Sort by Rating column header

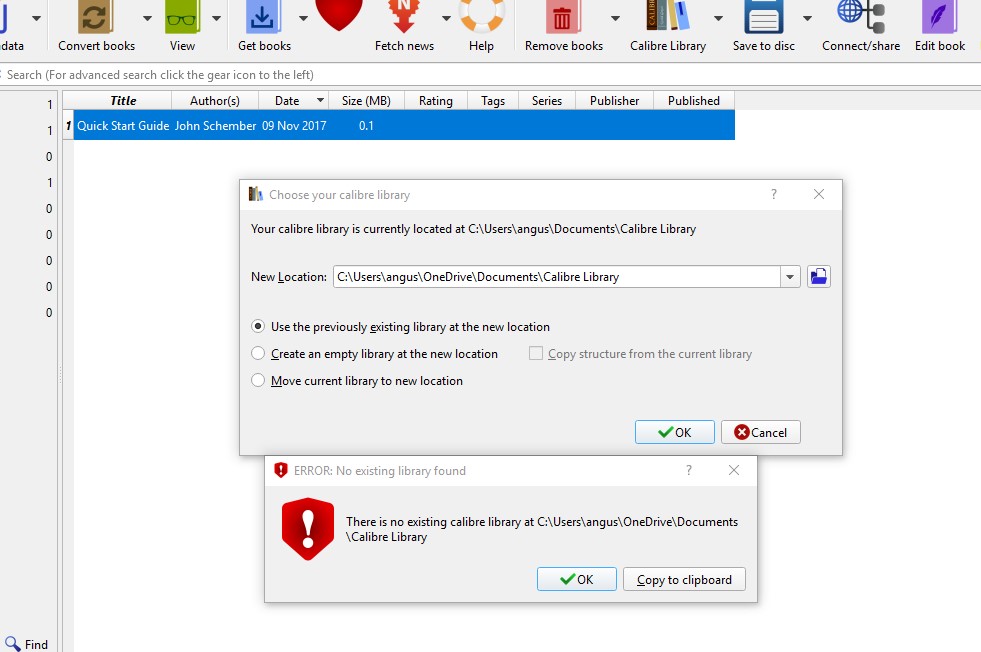click(x=435, y=101)
